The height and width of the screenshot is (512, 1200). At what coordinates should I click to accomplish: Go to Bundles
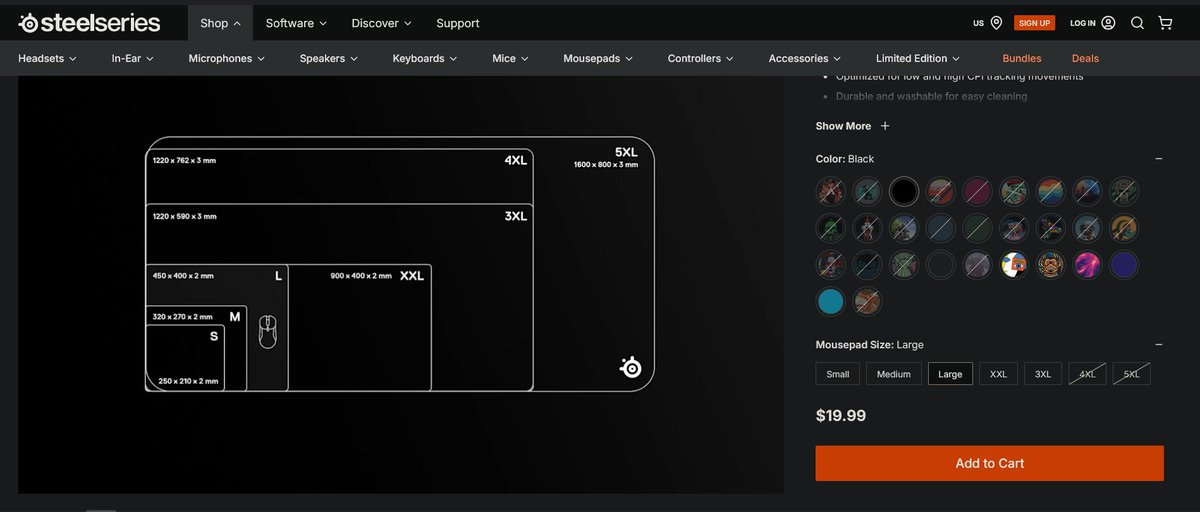point(1022,58)
